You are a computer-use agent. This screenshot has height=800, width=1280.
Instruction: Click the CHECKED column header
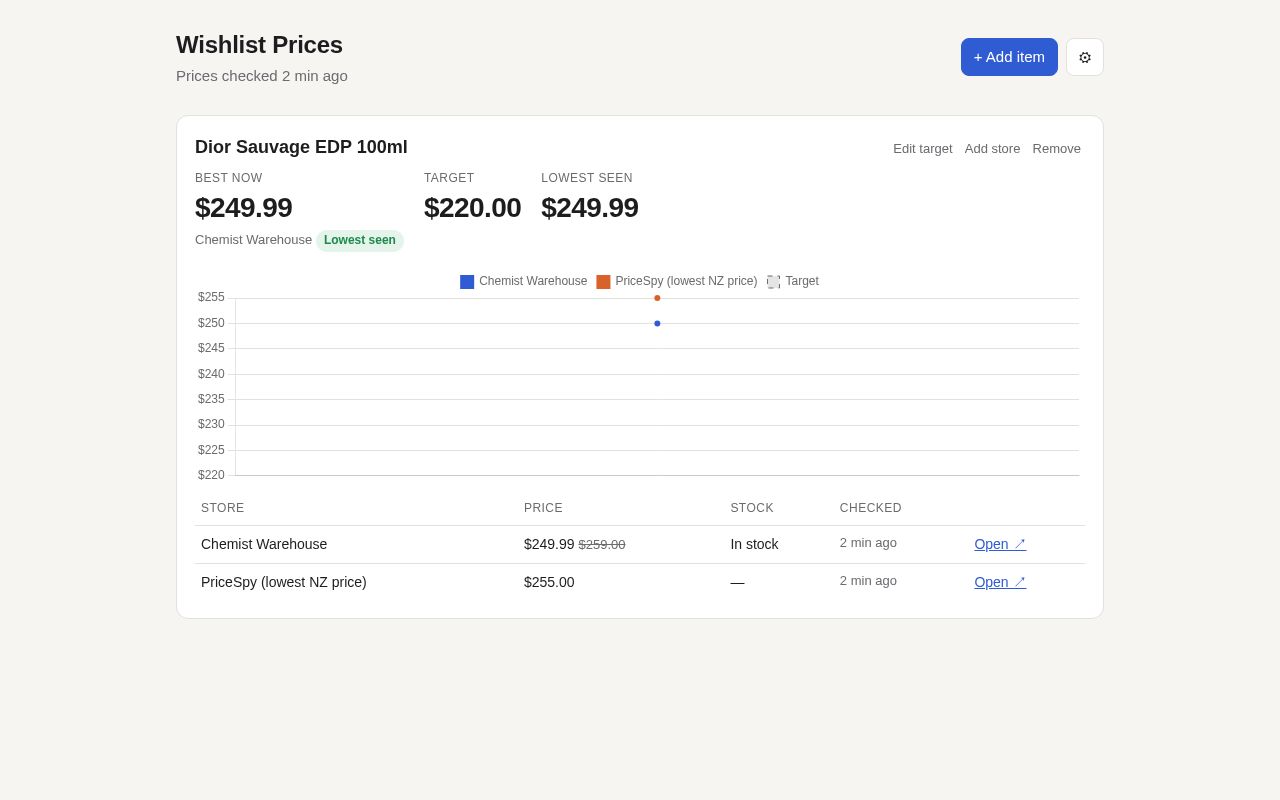click(871, 508)
